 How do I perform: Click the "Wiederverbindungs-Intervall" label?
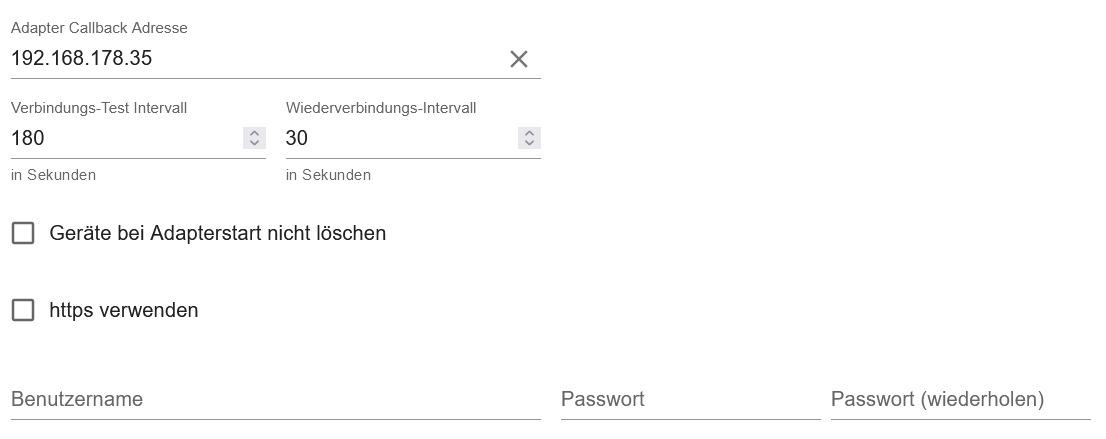point(380,108)
